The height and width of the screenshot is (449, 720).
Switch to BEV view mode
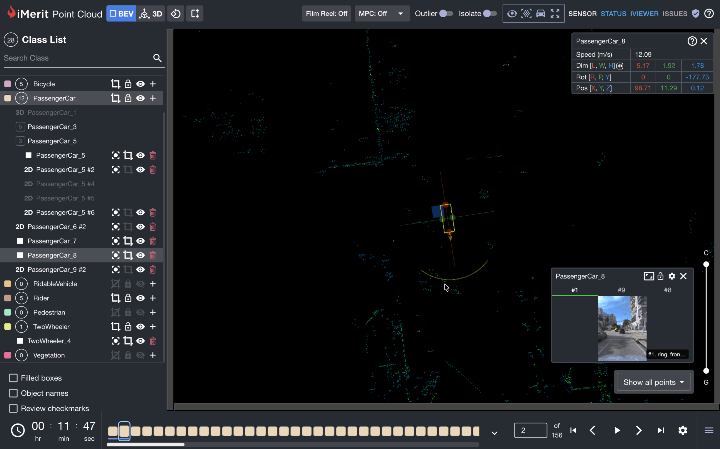[x=120, y=14]
